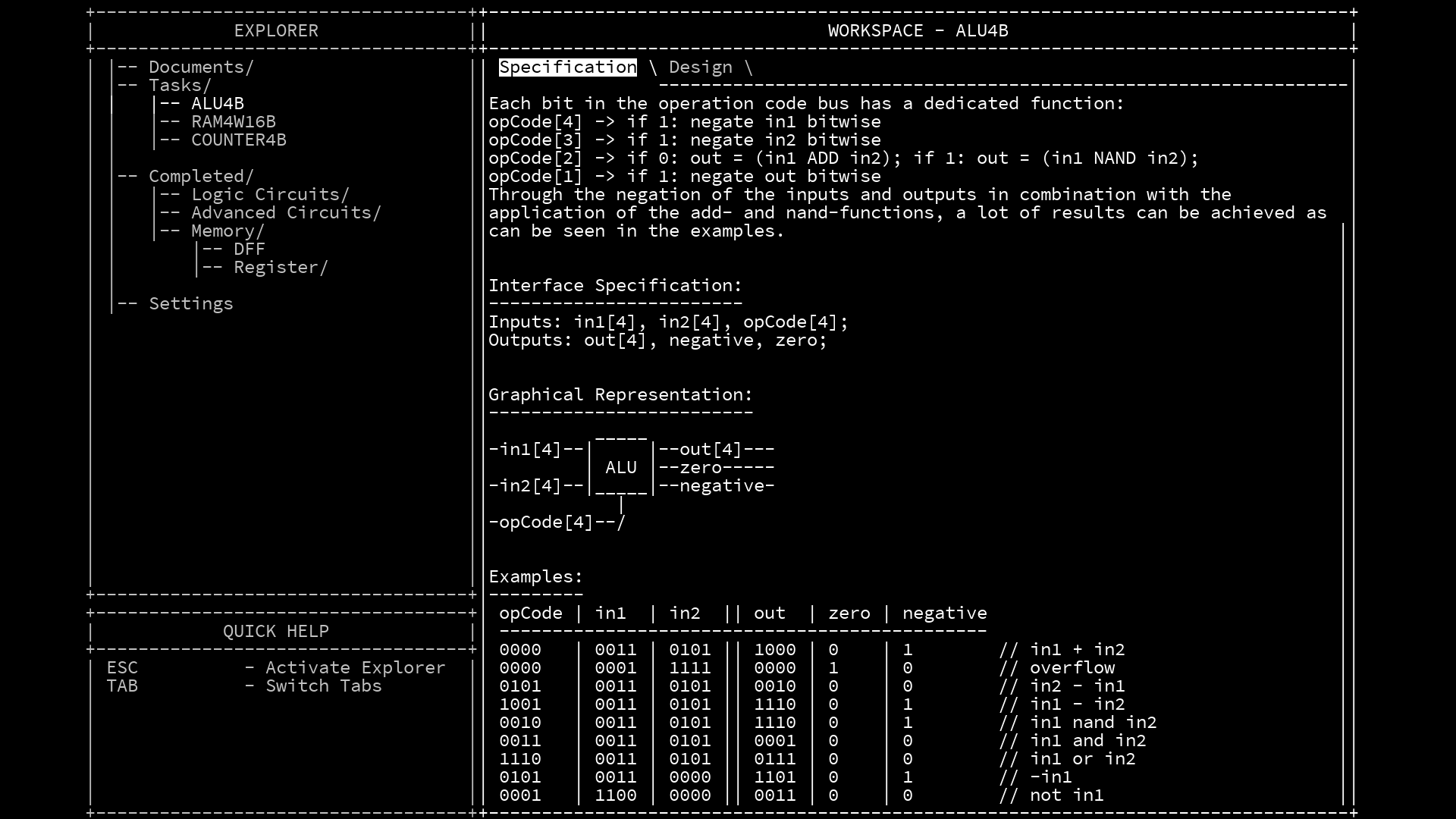Expand the Tasks folder
Image resolution: width=1456 pixels, height=819 pixels.
click(x=179, y=85)
